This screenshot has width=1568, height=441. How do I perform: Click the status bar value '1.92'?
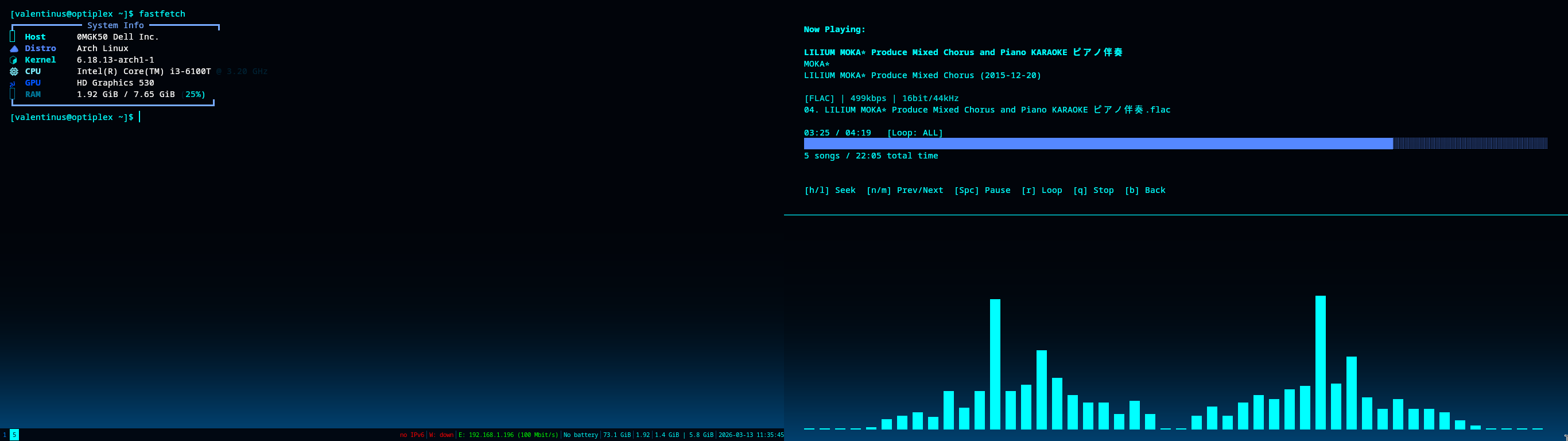(x=643, y=435)
